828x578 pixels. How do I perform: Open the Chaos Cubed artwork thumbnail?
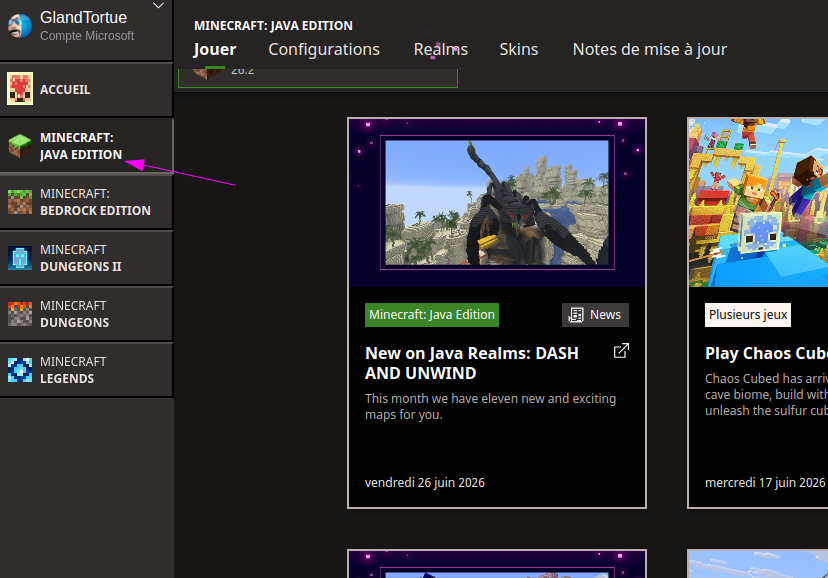coord(758,203)
